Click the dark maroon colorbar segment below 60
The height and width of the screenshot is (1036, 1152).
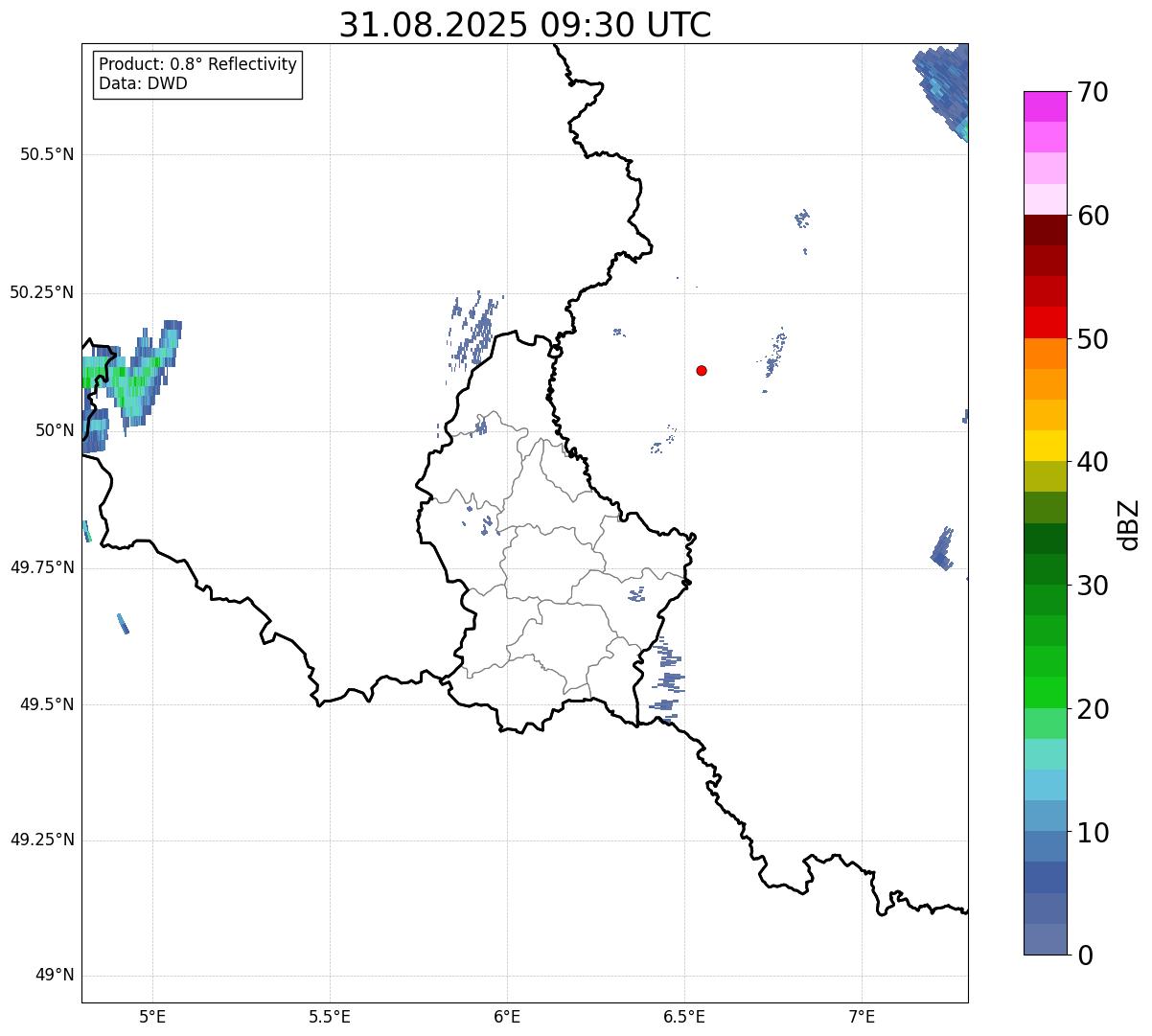1045,231
